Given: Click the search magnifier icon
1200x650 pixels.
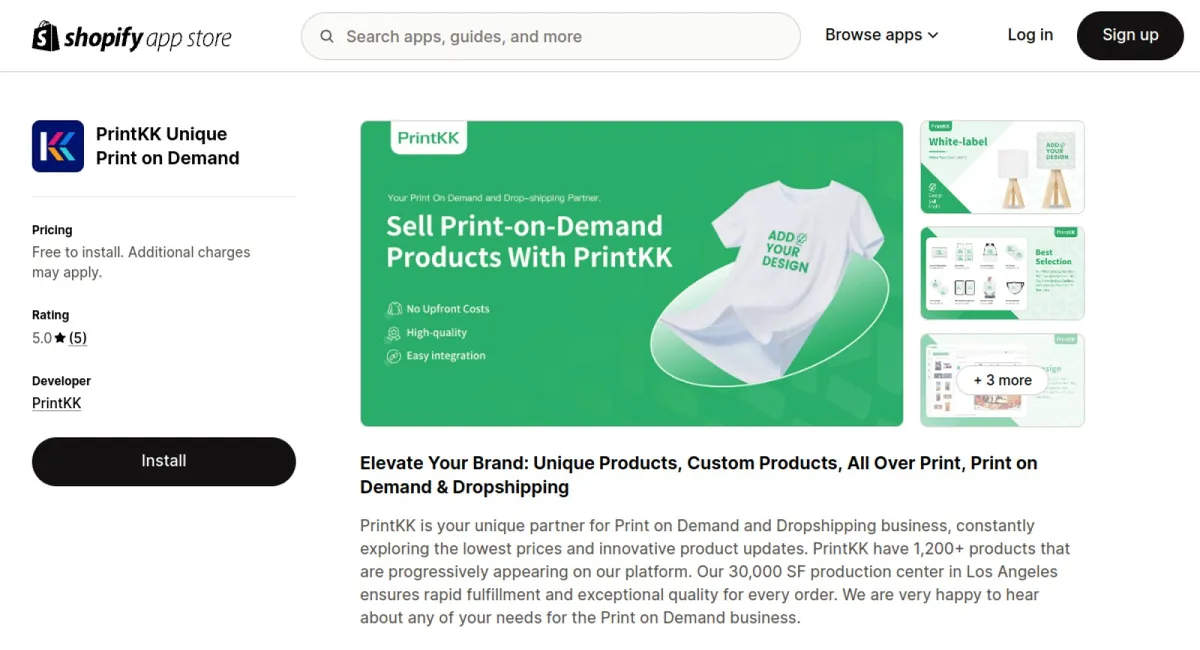Looking at the screenshot, I should (327, 36).
